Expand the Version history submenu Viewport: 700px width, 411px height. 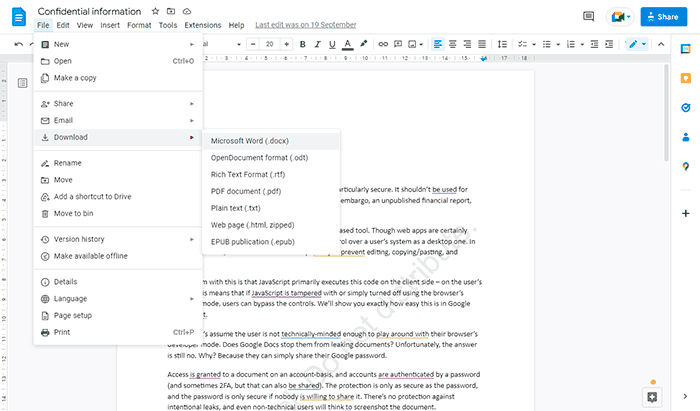118,240
